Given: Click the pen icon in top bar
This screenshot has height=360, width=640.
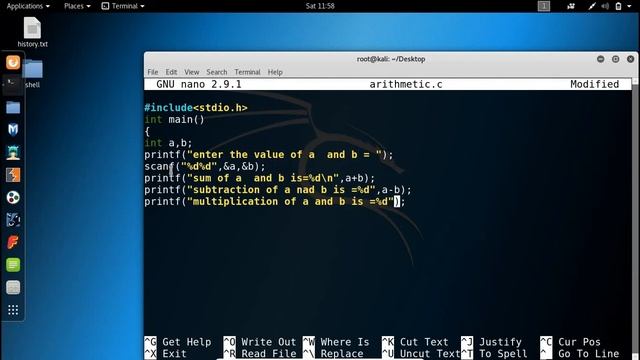Looking at the screenshot, I should click(x=591, y=6).
